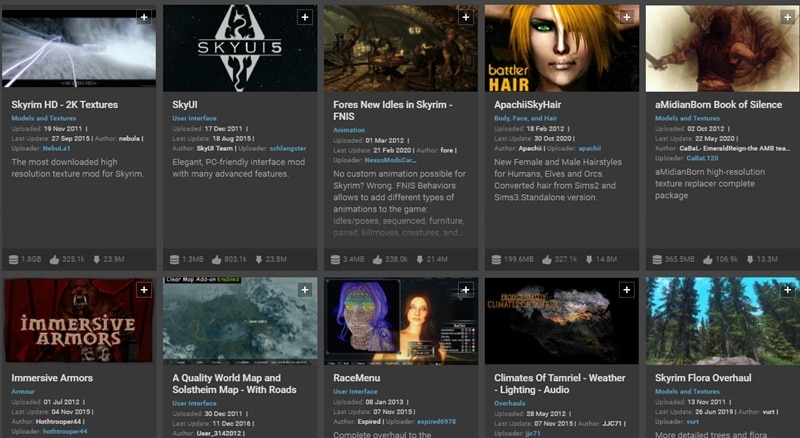The image size is (800, 438).
Task: Open the Immersive Armors banner thumbnail
Action: click(x=79, y=321)
